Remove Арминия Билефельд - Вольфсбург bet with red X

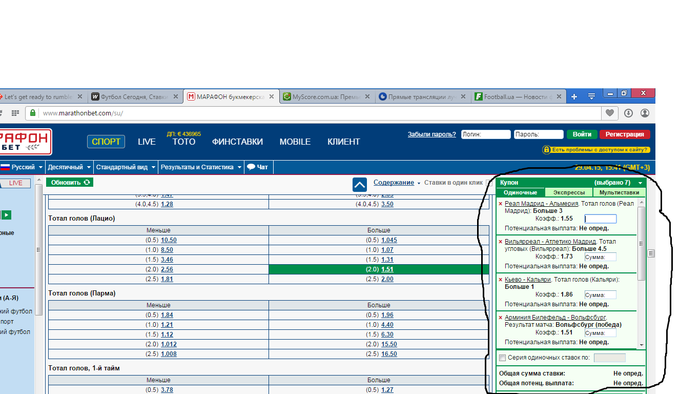[500, 317]
